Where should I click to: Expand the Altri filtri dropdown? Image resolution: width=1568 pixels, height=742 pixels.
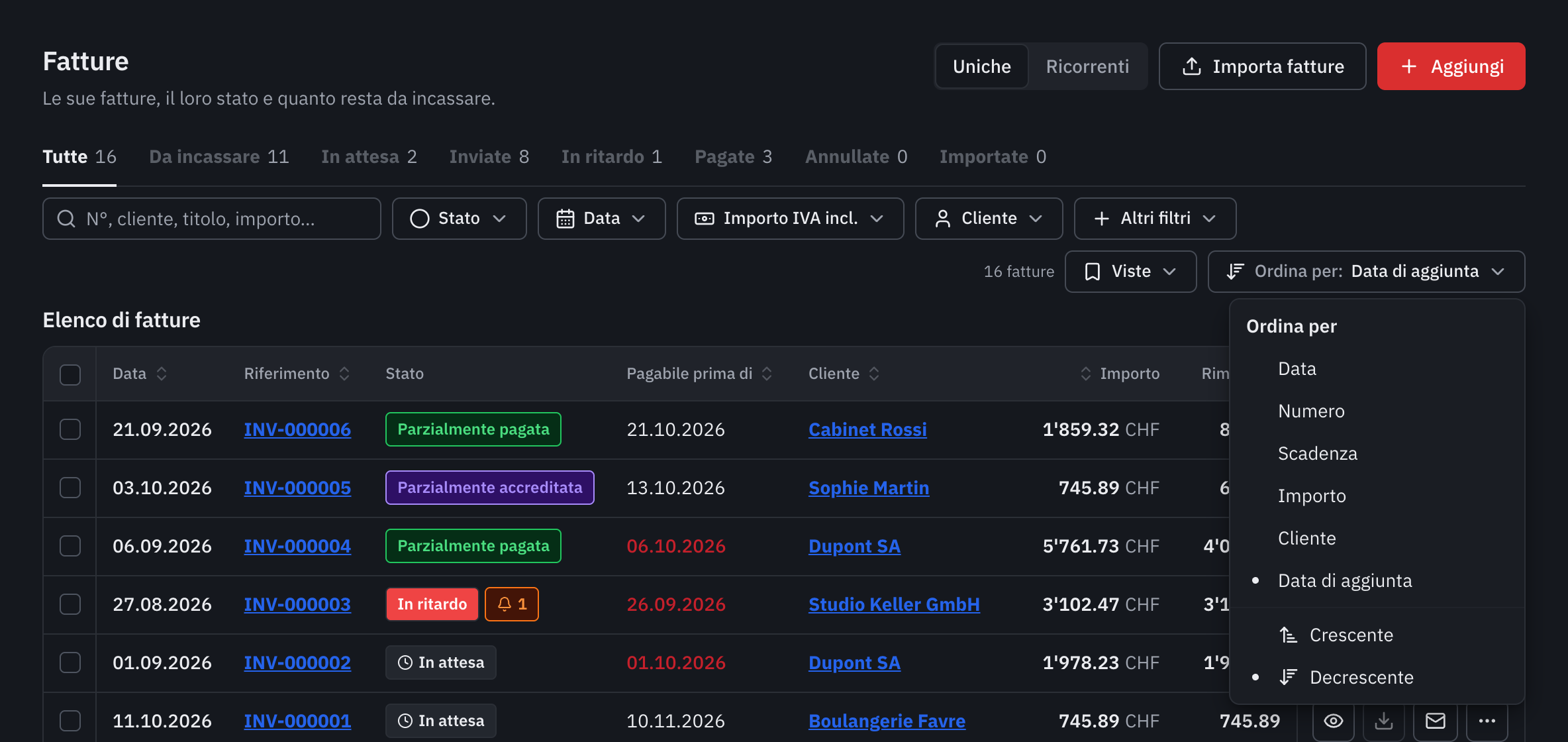(x=1155, y=219)
